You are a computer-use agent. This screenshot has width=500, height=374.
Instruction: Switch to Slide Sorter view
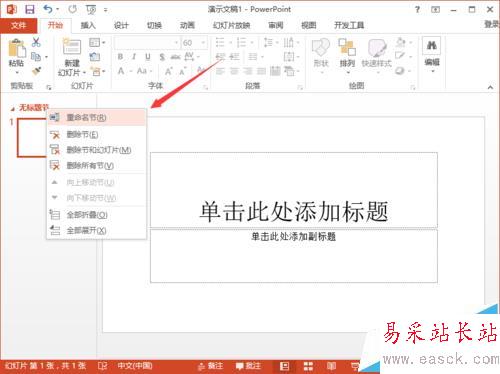tap(308, 366)
